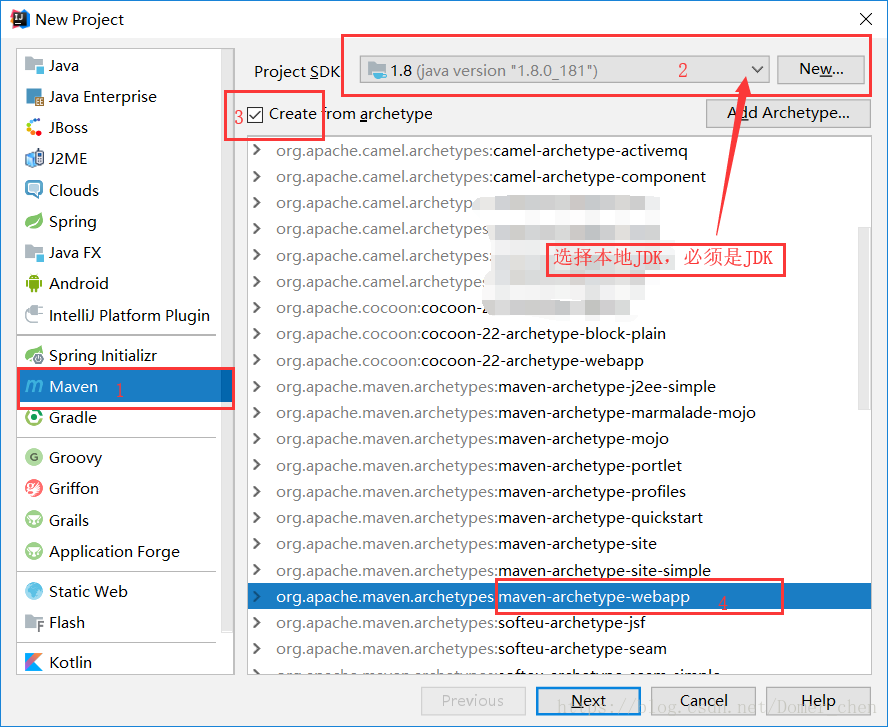Screen dimensions: 888x727
Task: Click the project type list scrollbar
Action: [x=227, y=340]
